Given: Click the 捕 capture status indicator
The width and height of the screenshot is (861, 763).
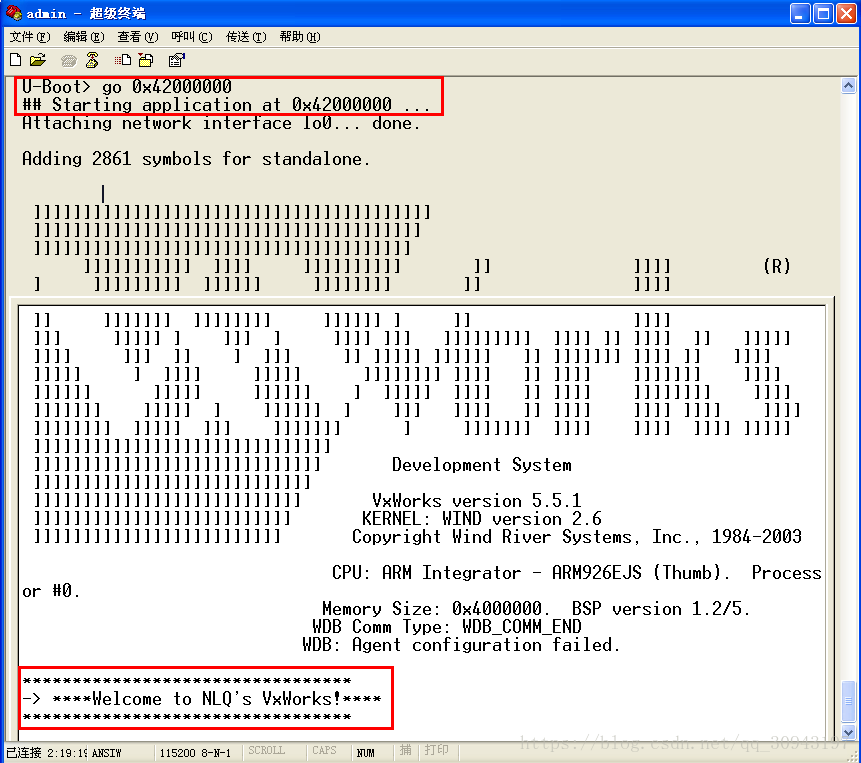Looking at the screenshot, I should point(406,750).
